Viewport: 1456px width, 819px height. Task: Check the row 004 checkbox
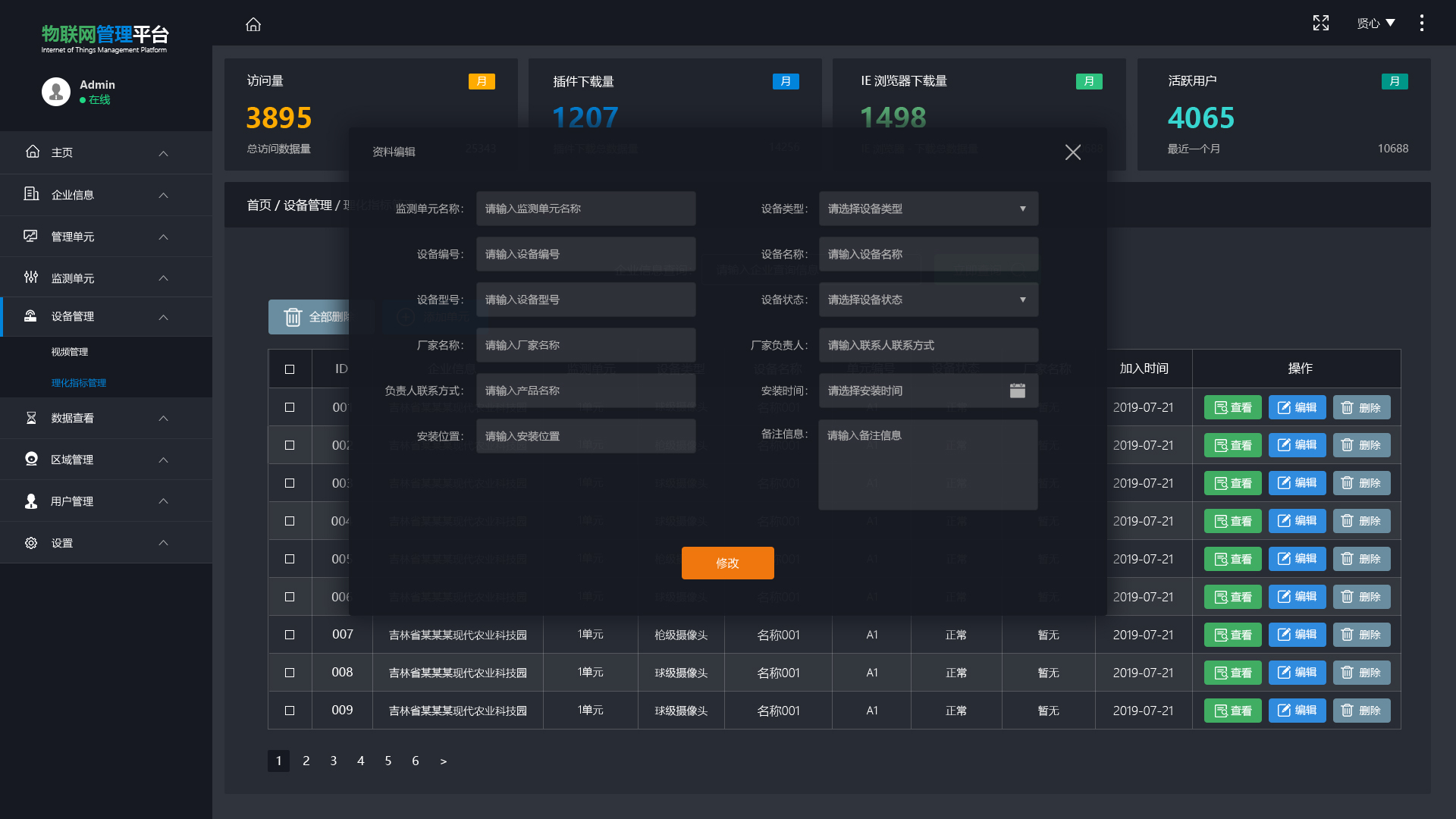(290, 521)
